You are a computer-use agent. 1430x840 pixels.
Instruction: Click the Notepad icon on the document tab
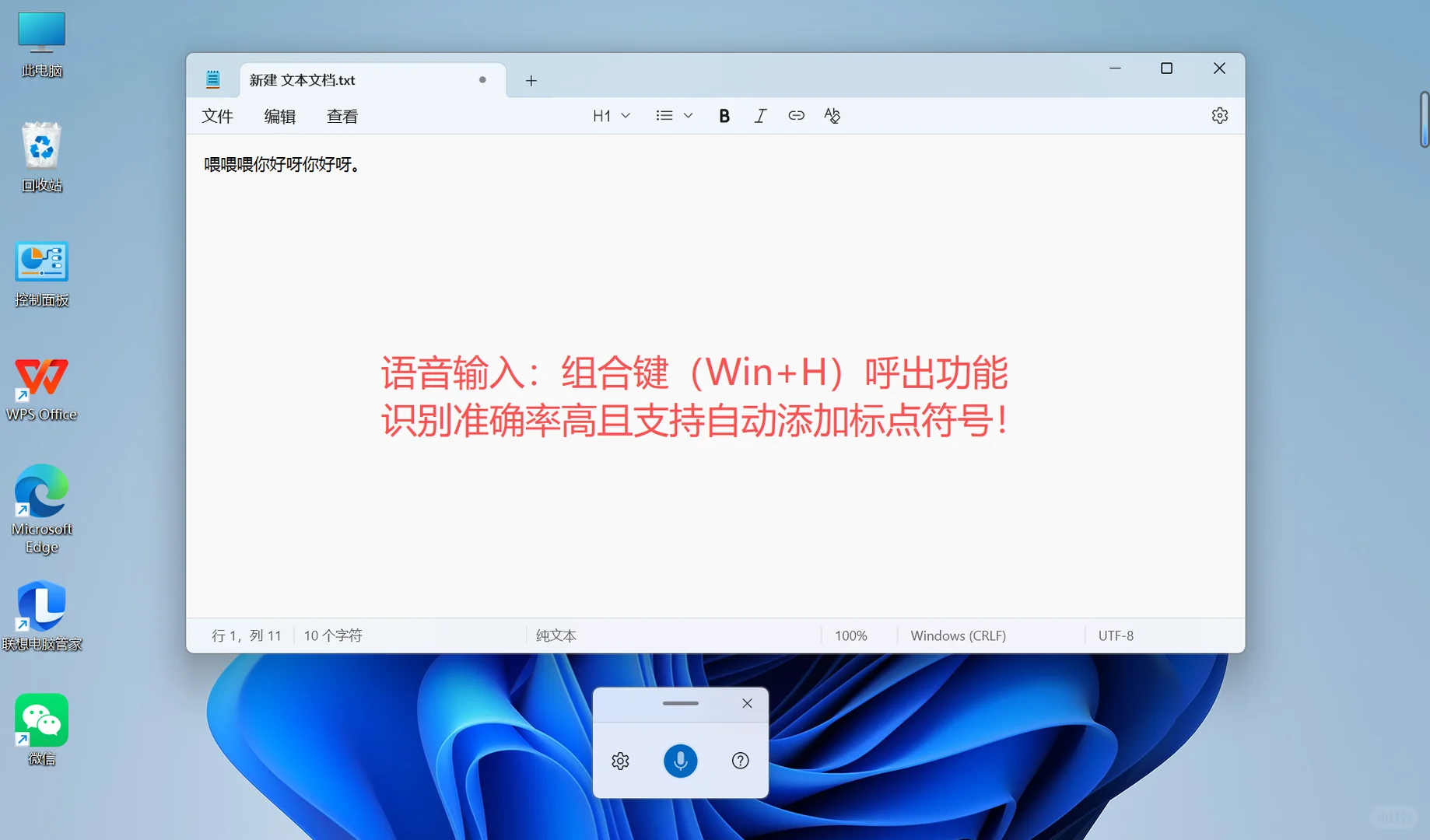[213, 79]
